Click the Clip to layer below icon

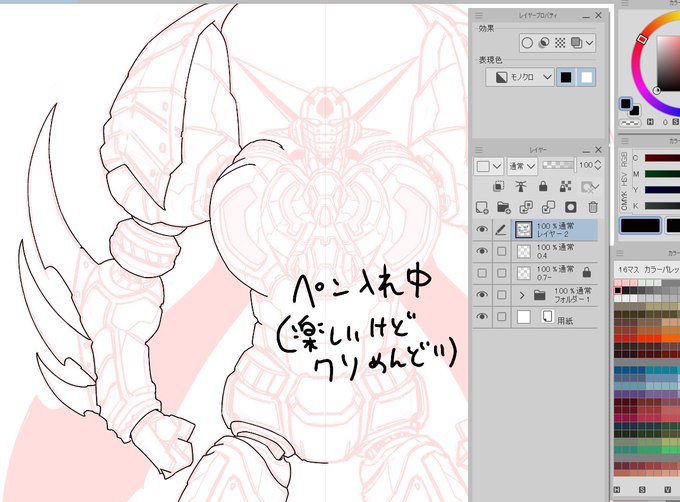click(499, 186)
